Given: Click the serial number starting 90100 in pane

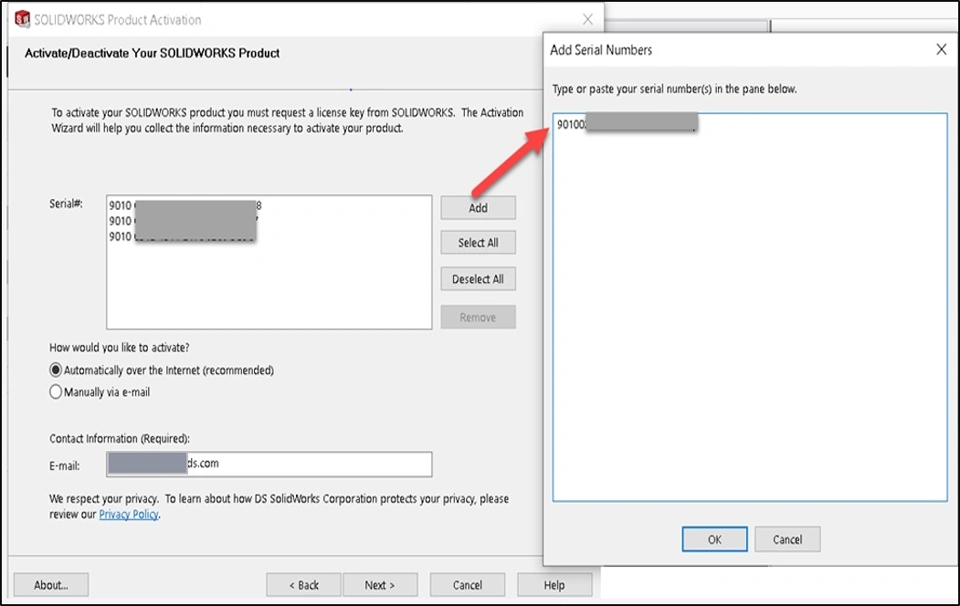Looking at the screenshot, I should [x=627, y=124].
